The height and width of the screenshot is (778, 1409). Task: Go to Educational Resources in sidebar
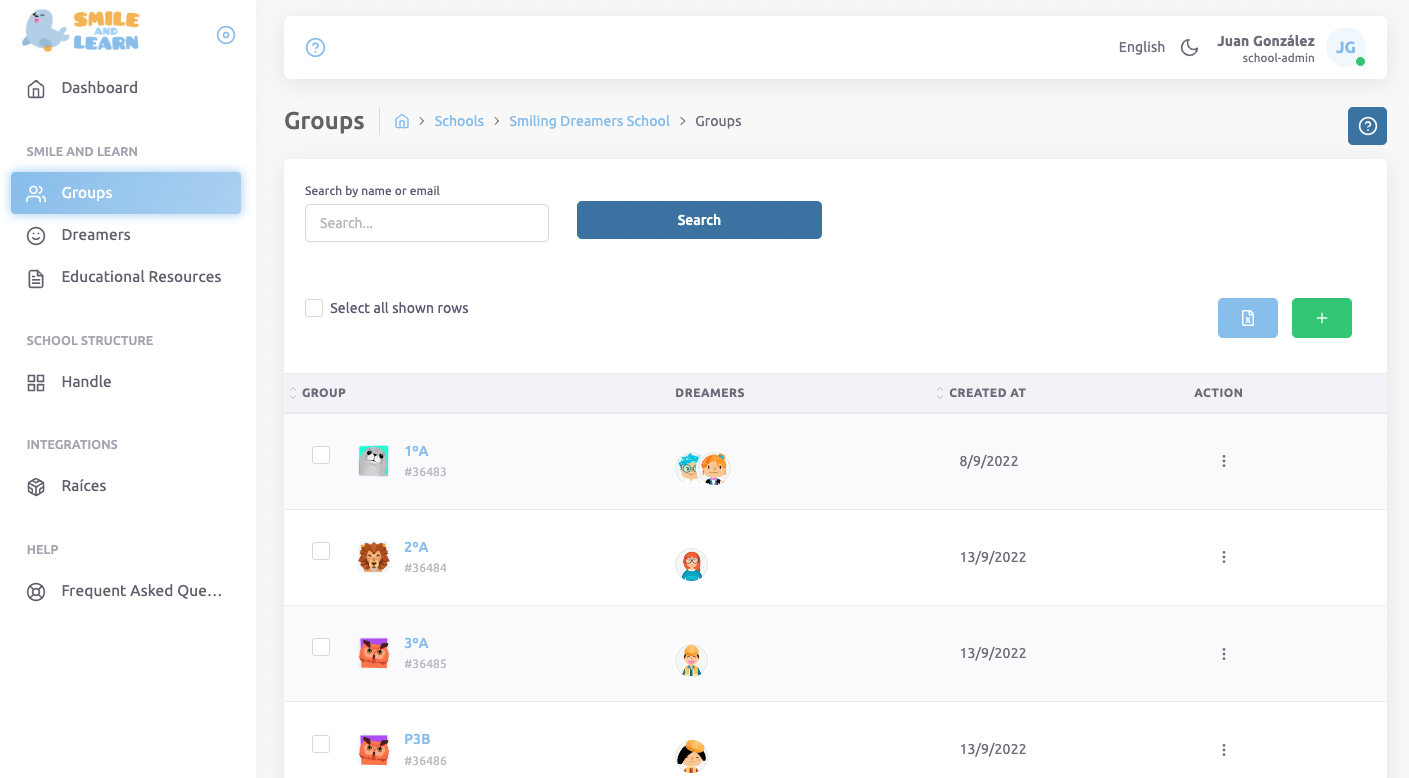click(x=141, y=277)
